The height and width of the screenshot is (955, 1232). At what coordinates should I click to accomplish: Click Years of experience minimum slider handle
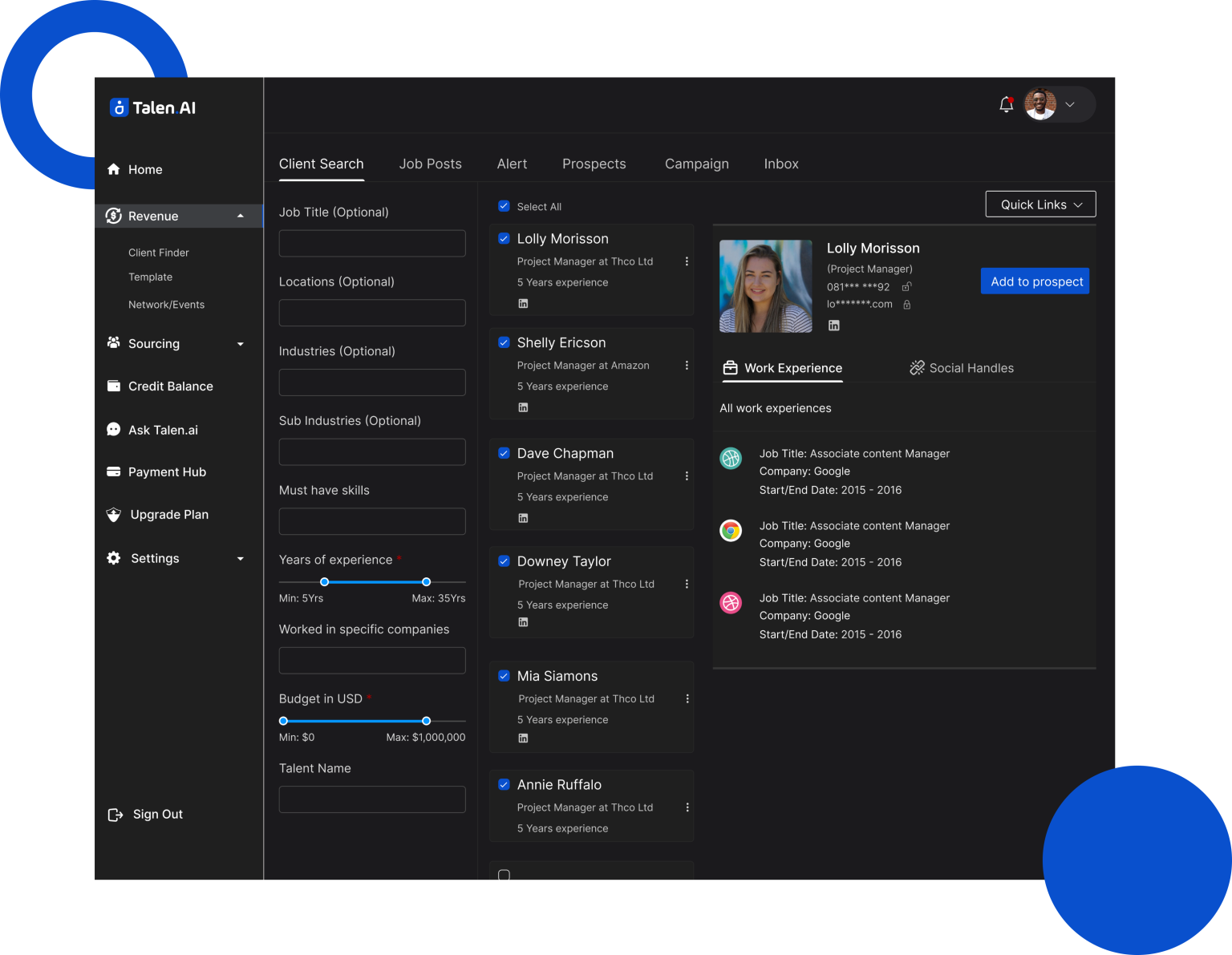pos(324,582)
